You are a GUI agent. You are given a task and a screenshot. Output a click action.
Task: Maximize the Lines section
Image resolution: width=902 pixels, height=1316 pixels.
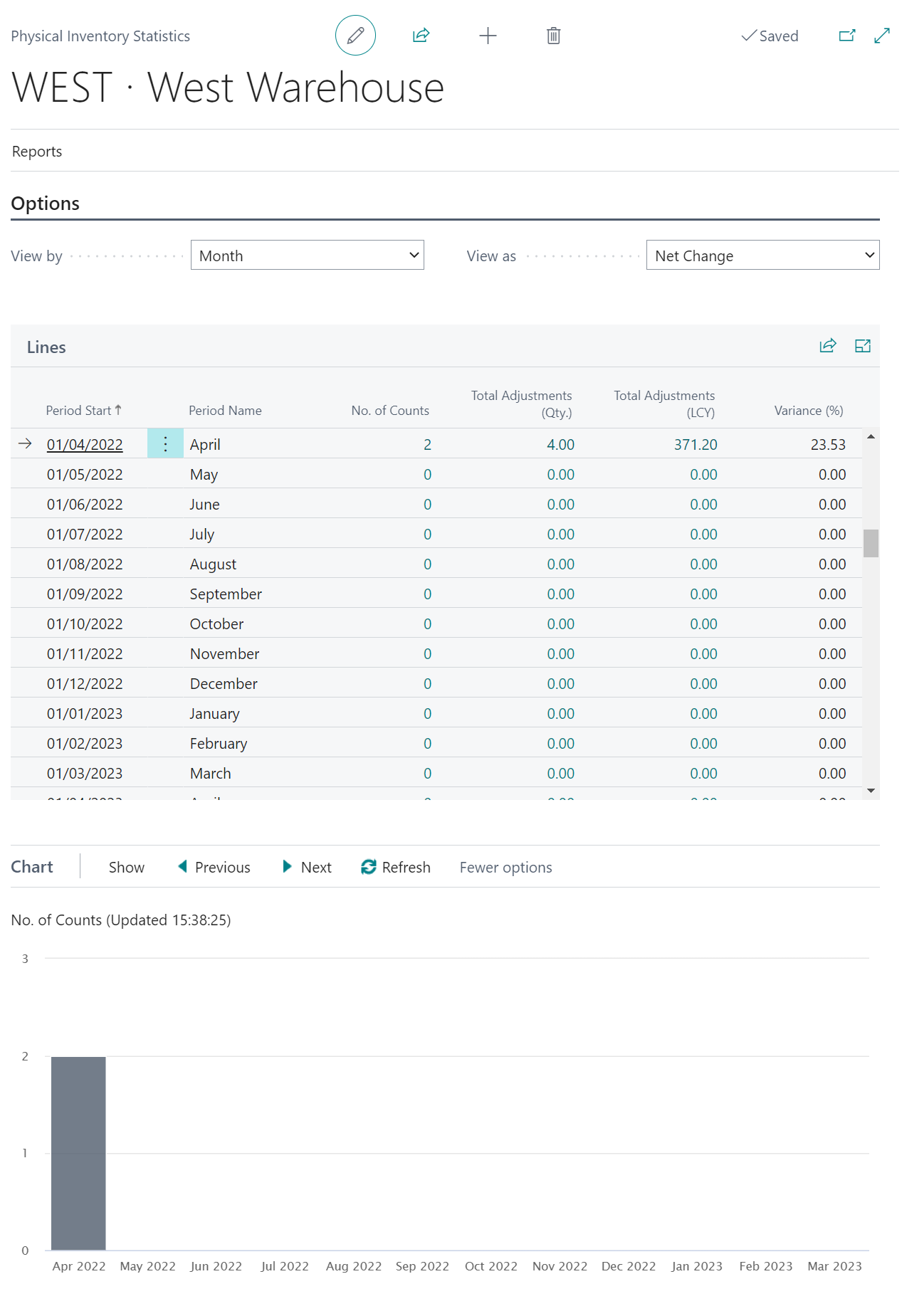pos(862,347)
